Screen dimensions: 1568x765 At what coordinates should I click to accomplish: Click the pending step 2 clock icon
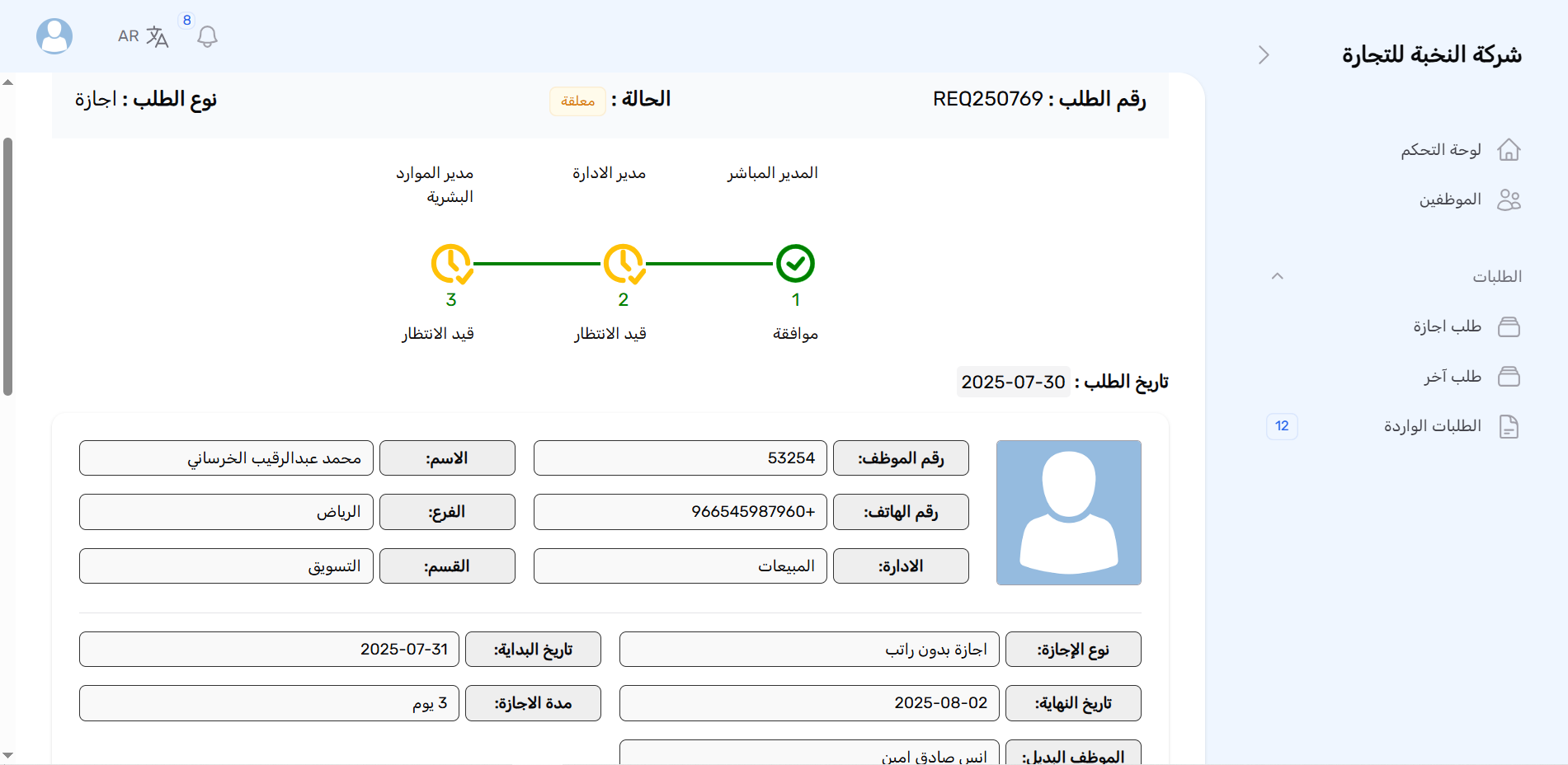[x=623, y=264]
